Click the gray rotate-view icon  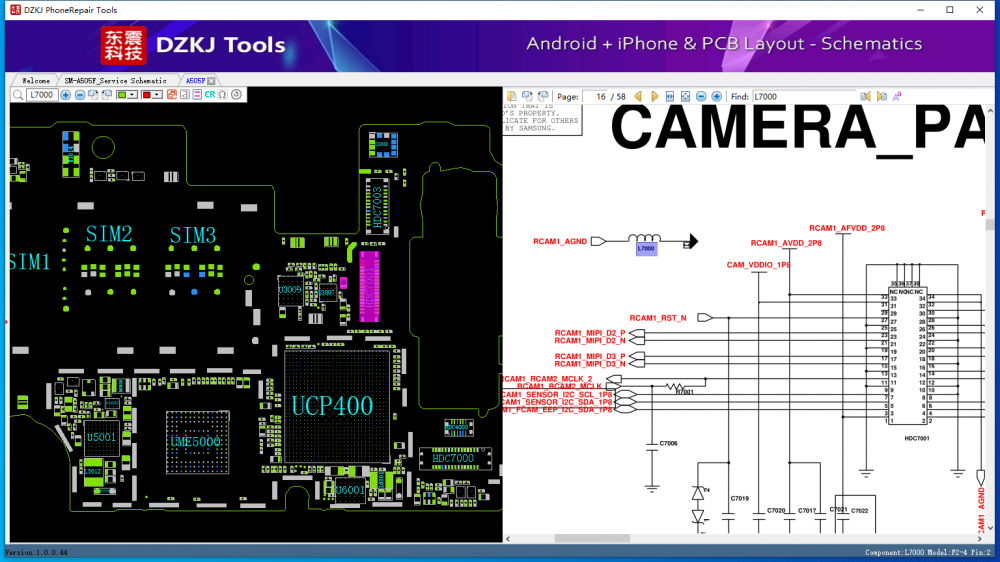(184, 95)
